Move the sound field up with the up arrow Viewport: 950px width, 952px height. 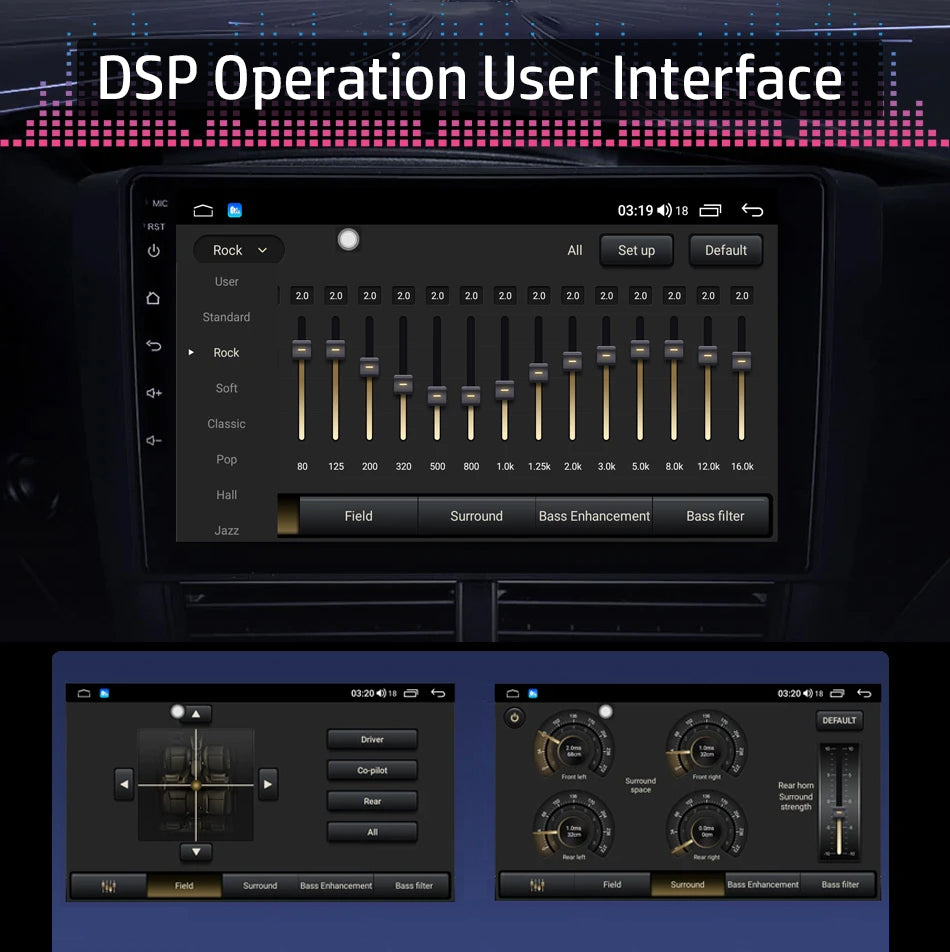pos(196,714)
